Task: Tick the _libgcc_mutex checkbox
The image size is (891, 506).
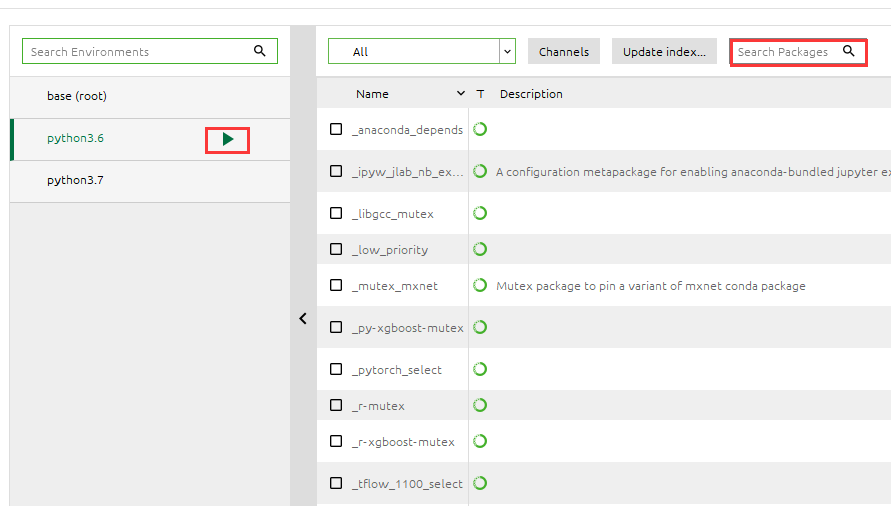Action: point(336,213)
